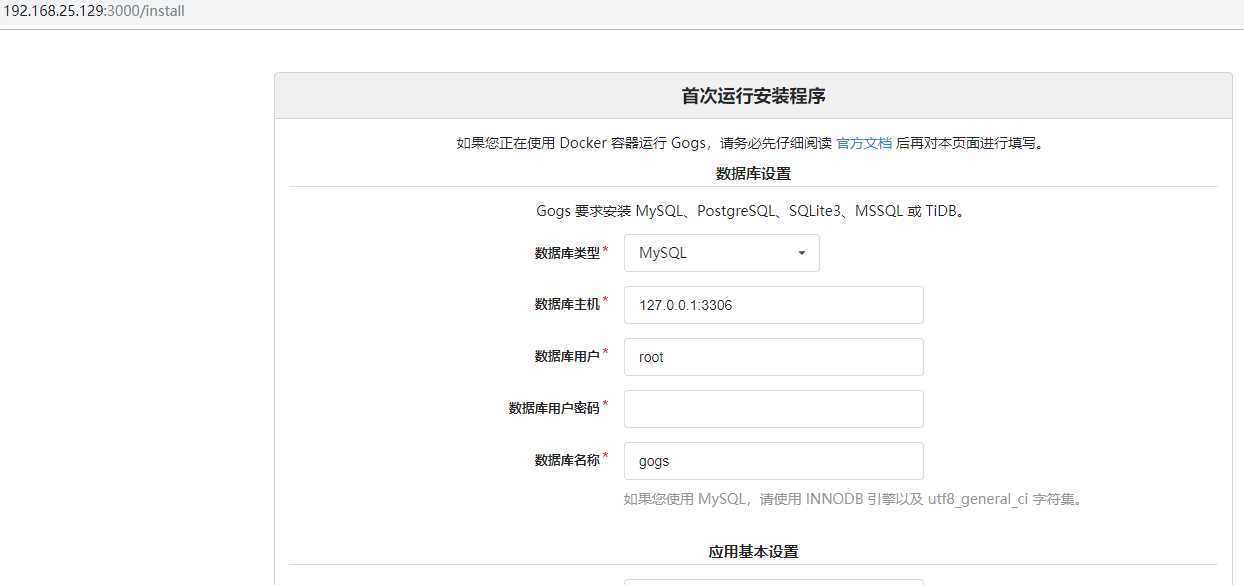The width and height of the screenshot is (1244, 585).
Task: Click the 数据库类型 label
Action: pyautogui.click(x=567, y=253)
